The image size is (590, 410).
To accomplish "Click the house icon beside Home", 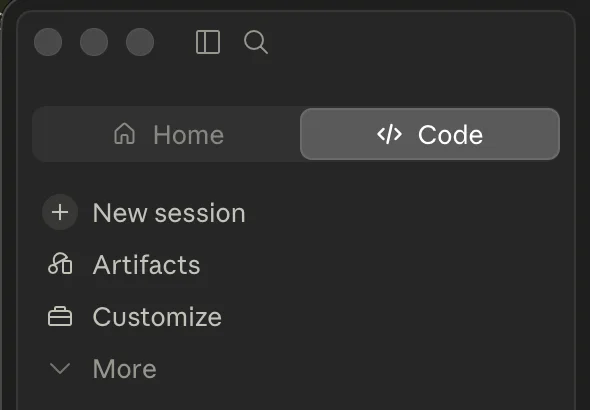I will click(125, 134).
